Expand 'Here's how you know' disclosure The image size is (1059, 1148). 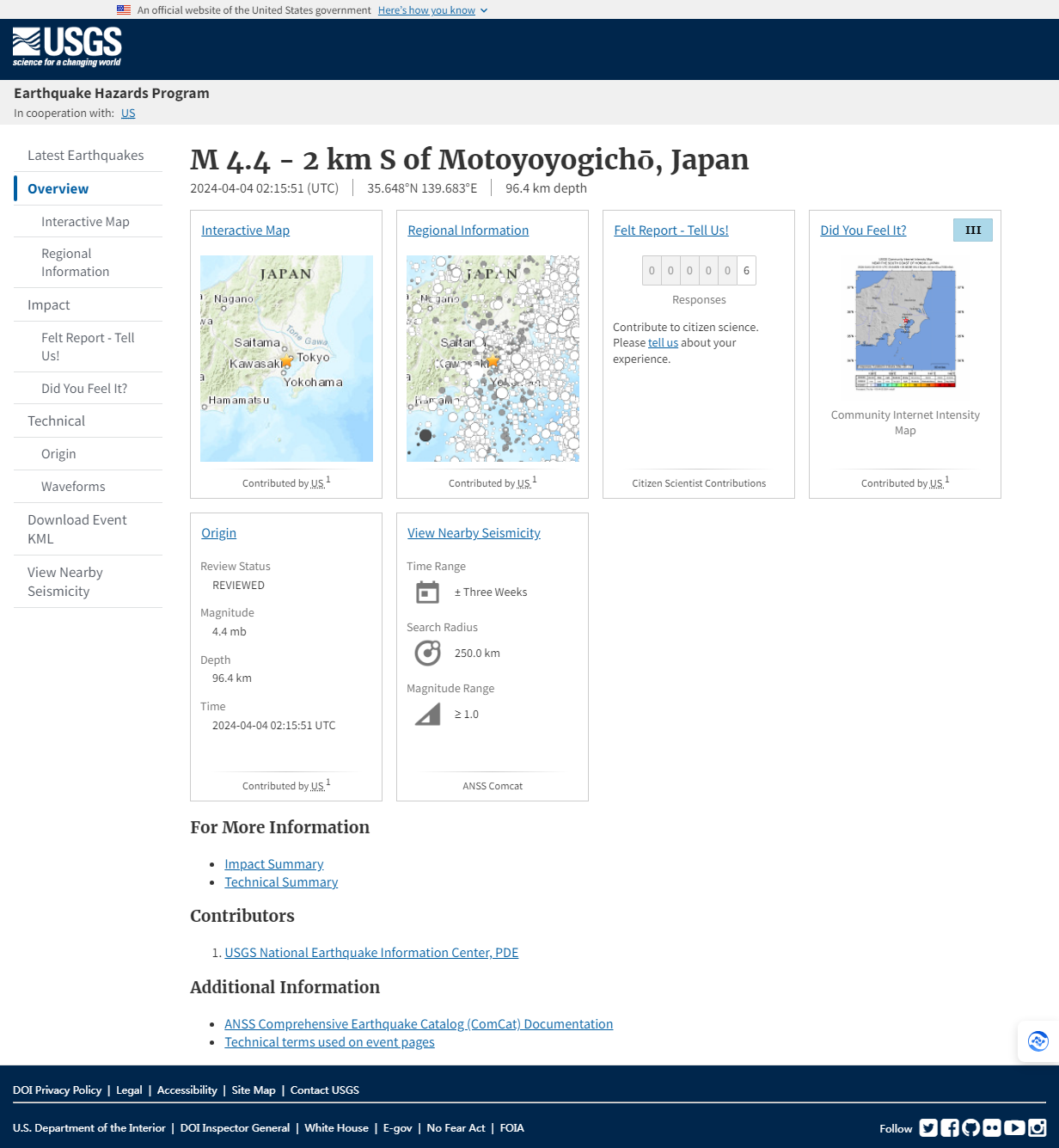click(x=432, y=10)
